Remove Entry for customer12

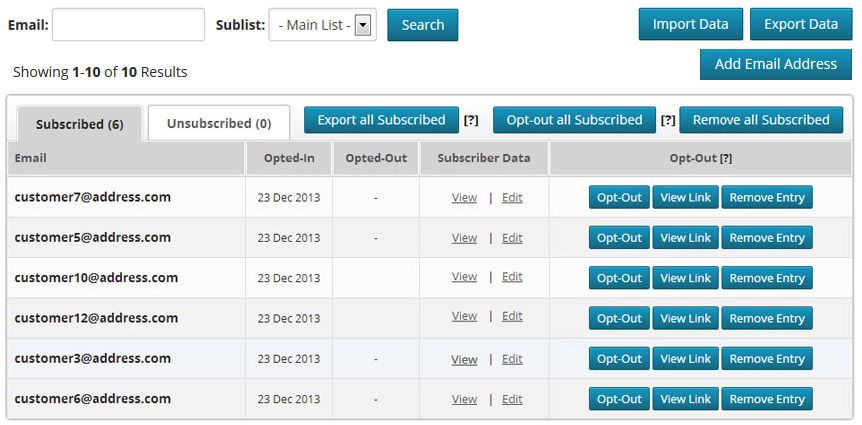coord(767,318)
